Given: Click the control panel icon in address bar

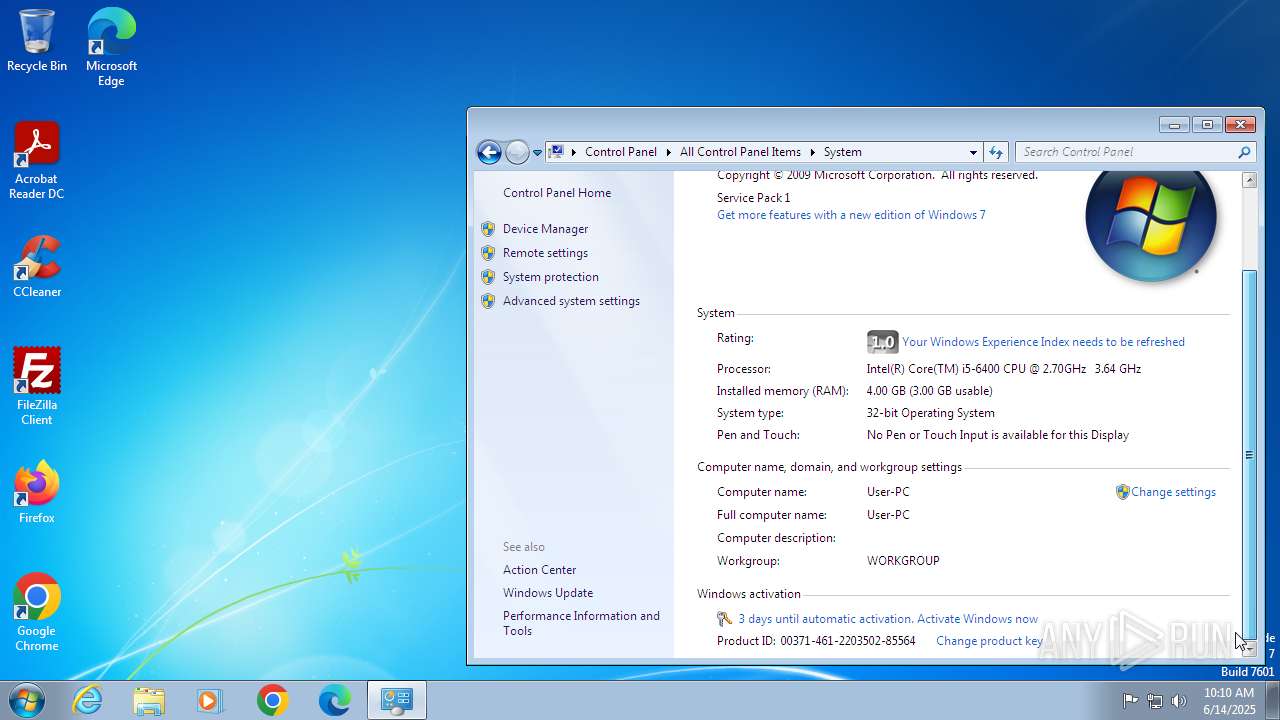Looking at the screenshot, I should 557,152.
